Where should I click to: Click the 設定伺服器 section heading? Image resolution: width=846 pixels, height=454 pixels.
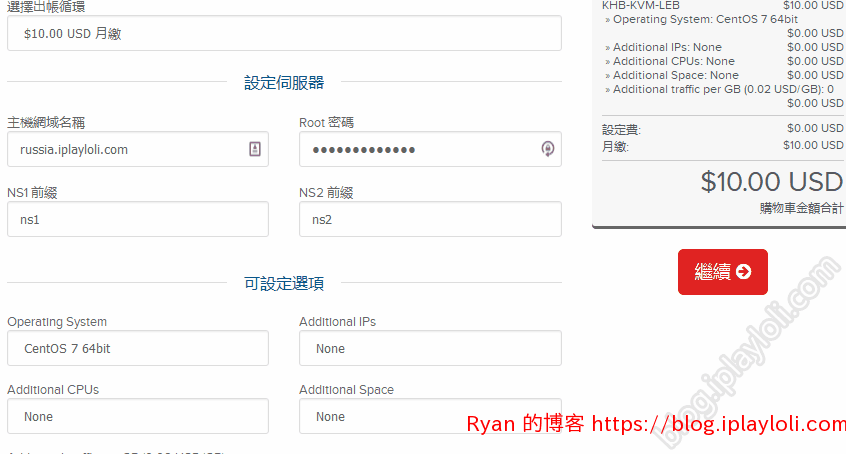(284, 83)
